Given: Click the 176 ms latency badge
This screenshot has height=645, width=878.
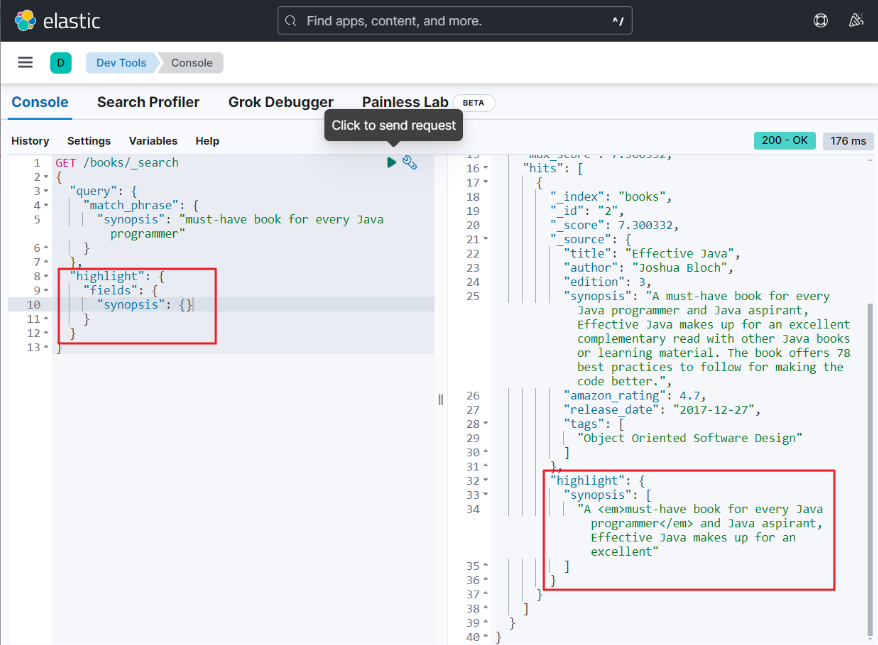Looking at the screenshot, I should tap(848, 141).
